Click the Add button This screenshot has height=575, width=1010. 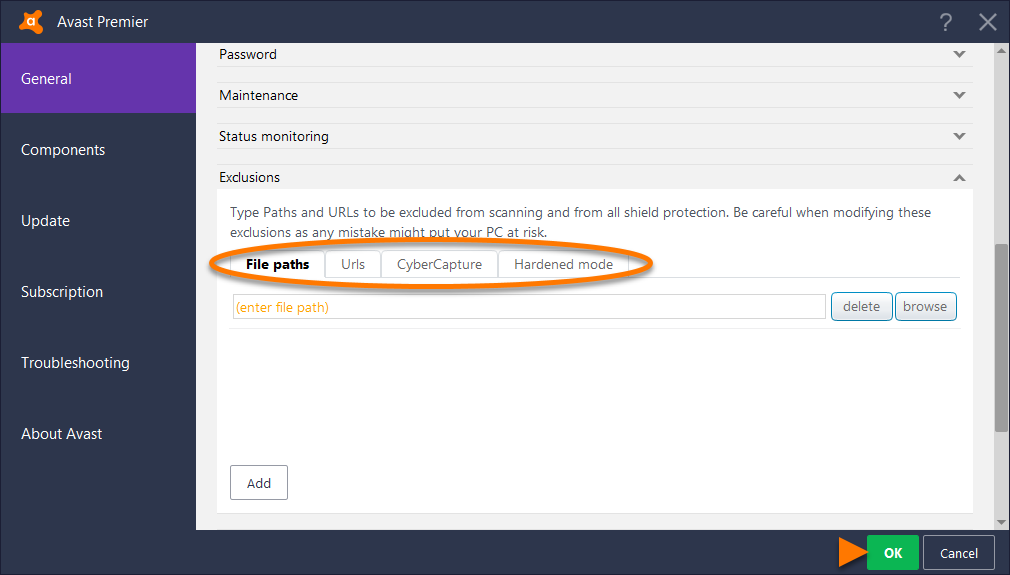(x=259, y=483)
